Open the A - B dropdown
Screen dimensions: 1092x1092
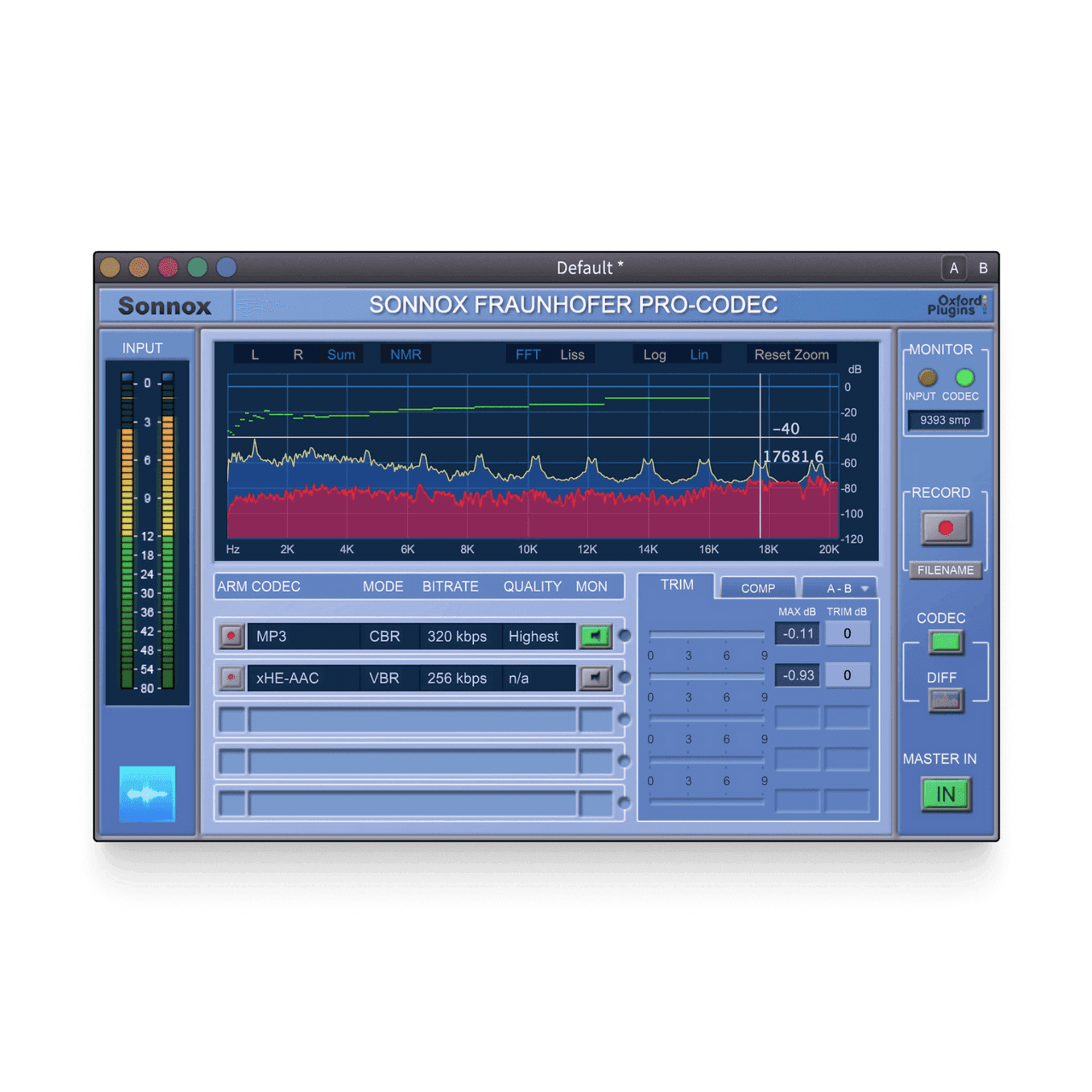pos(839,588)
